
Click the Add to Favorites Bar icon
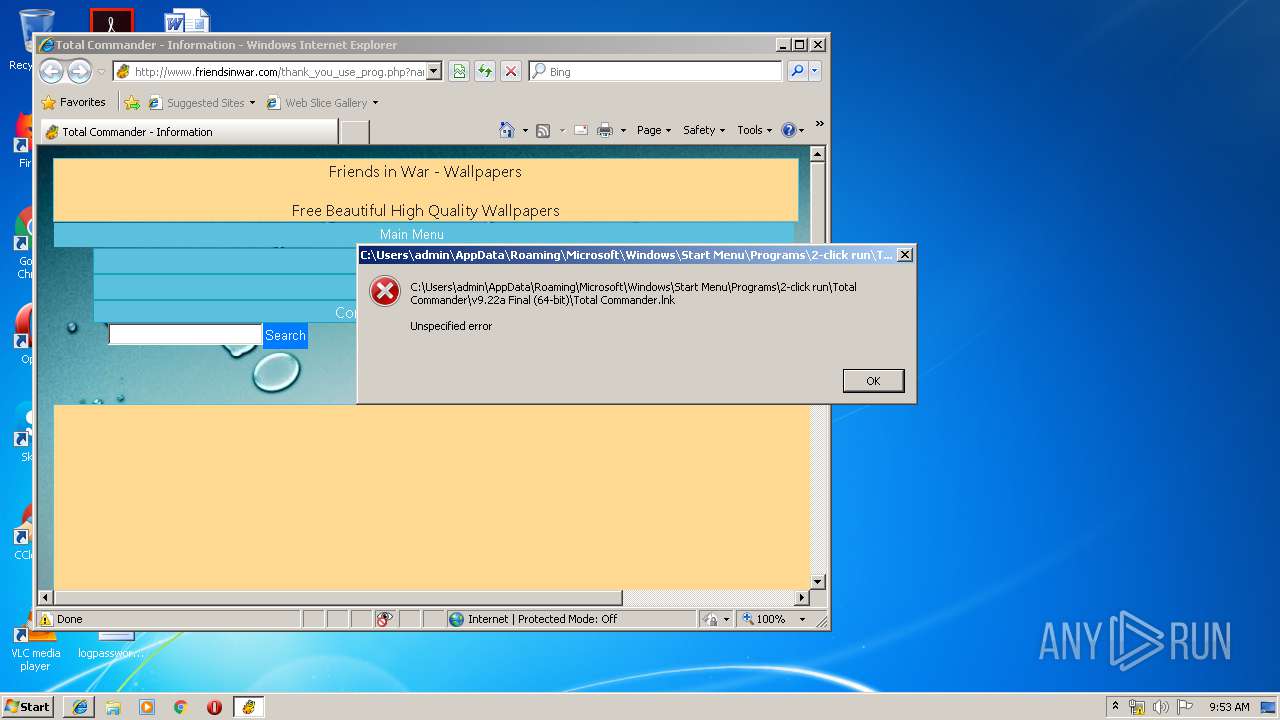pos(132,102)
